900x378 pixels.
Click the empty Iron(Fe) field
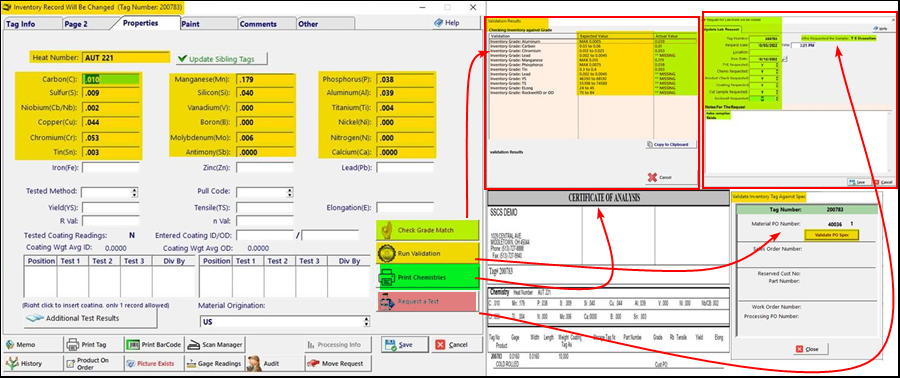[x=110, y=168]
